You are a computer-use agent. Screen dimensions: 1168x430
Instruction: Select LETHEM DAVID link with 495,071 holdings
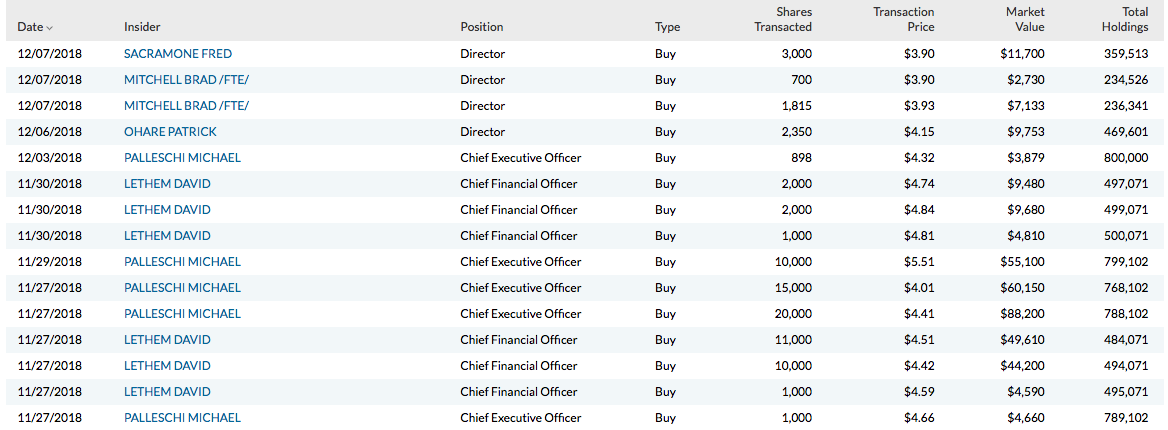pyautogui.click(x=167, y=392)
